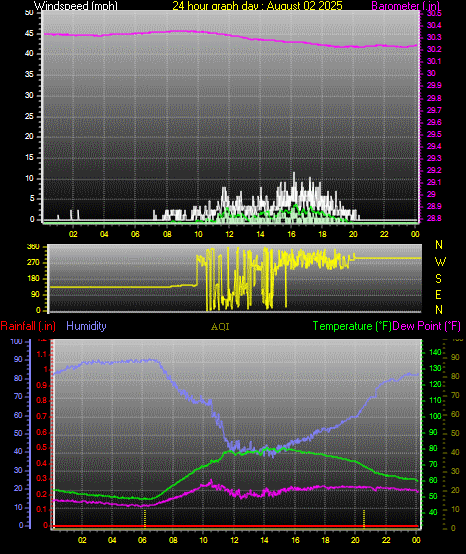Screen dimensions: 466x554
Task: Click the 06 hour tick under the temperature graph
Action: (x=142, y=540)
